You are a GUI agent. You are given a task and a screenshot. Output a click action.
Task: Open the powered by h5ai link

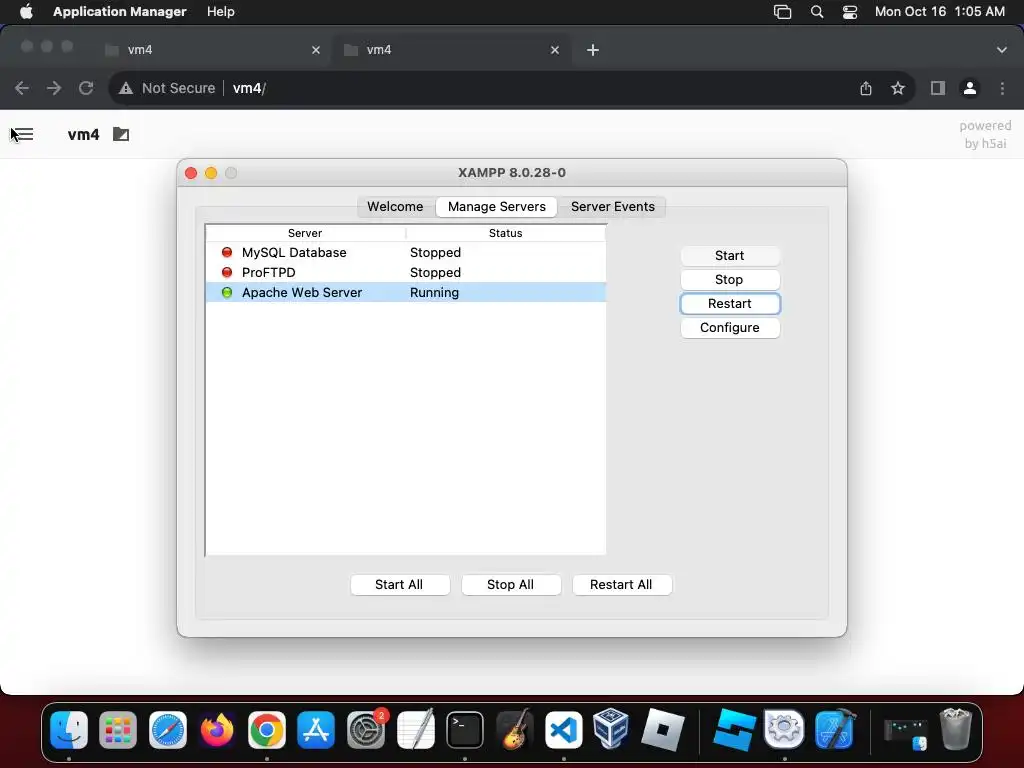[x=985, y=135]
